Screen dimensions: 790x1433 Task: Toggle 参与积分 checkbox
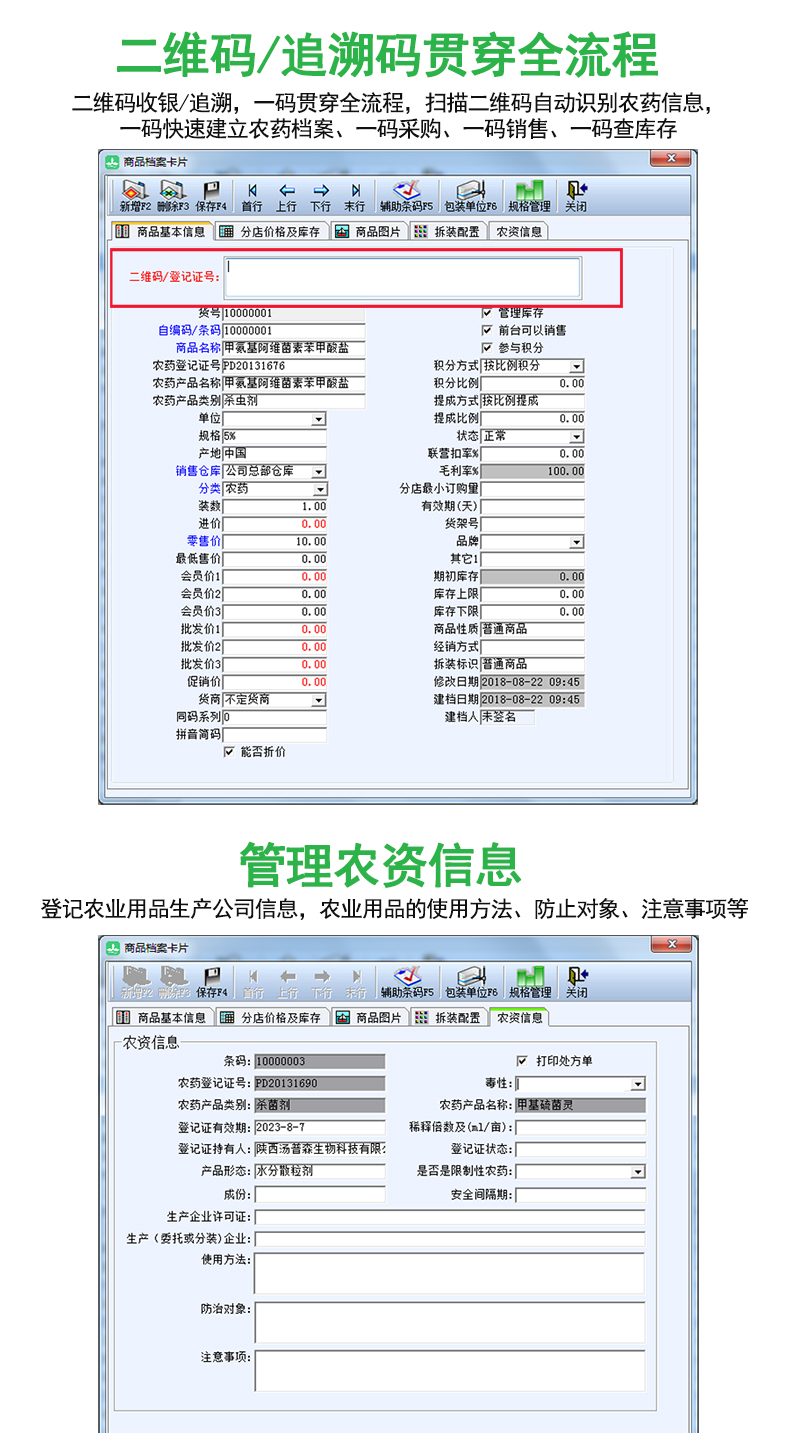(487, 347)
